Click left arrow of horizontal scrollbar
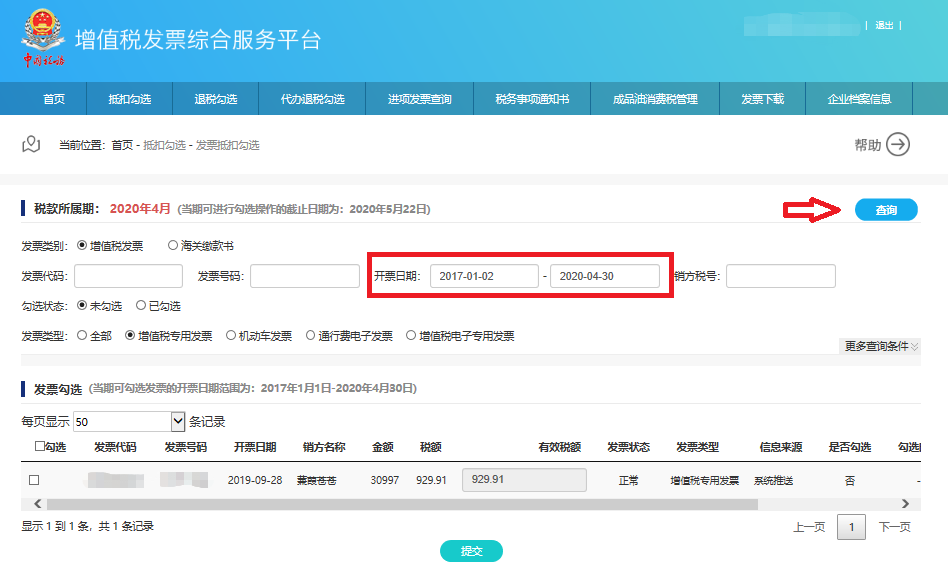Viewport: 948px width, 566px height. (34, 505)
